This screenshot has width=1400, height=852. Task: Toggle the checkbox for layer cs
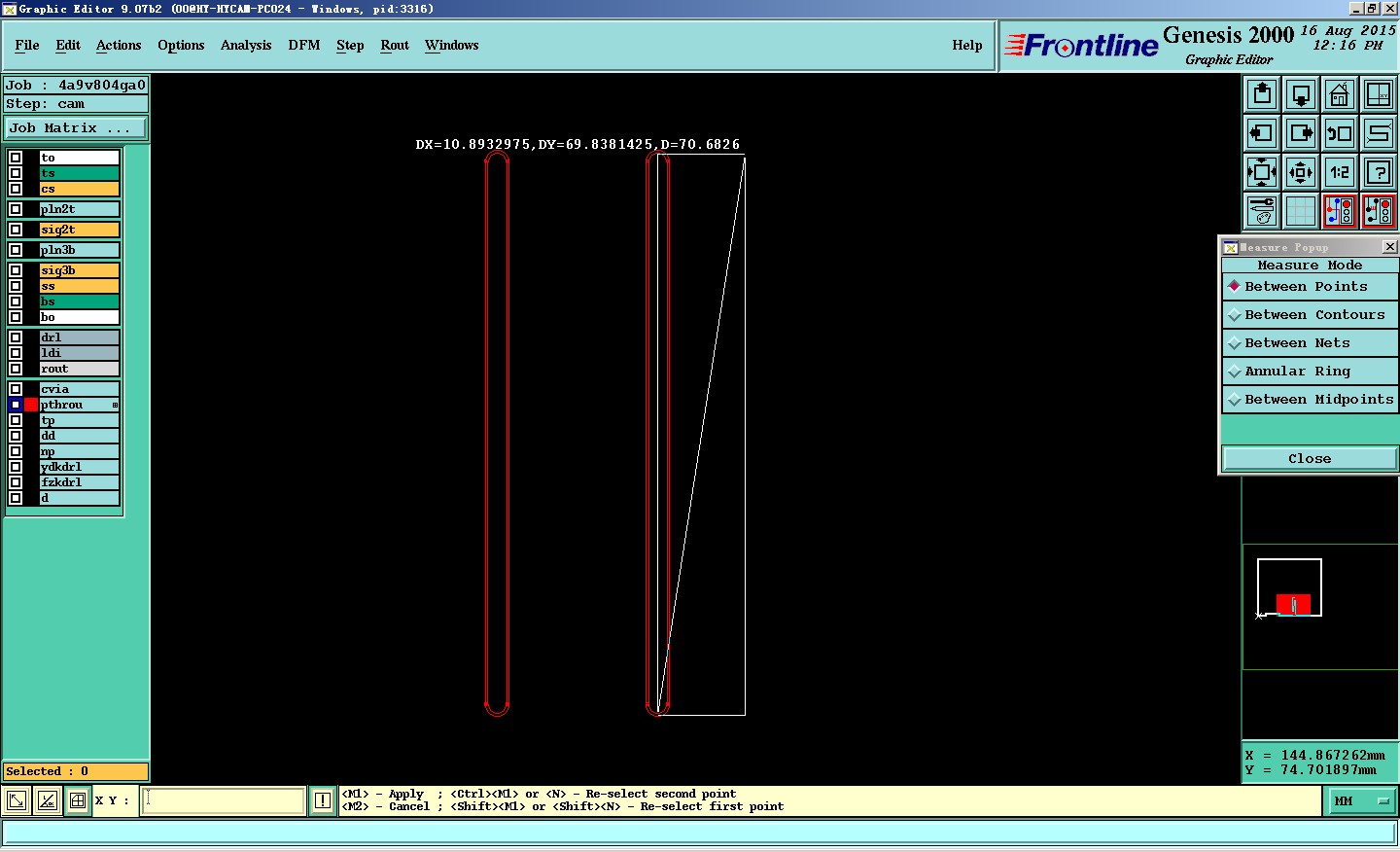click(x=16, y=189)
